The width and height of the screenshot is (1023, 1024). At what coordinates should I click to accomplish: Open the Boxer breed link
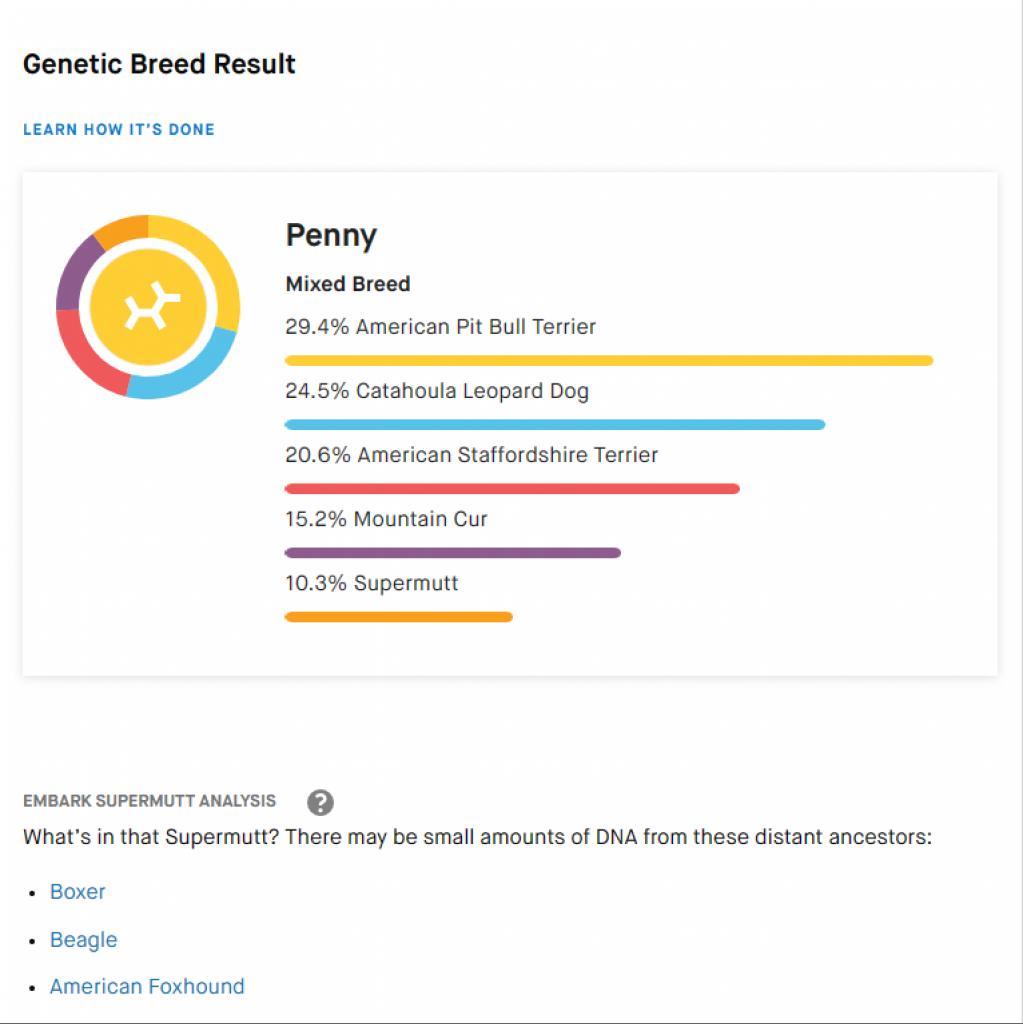(78, 891)
